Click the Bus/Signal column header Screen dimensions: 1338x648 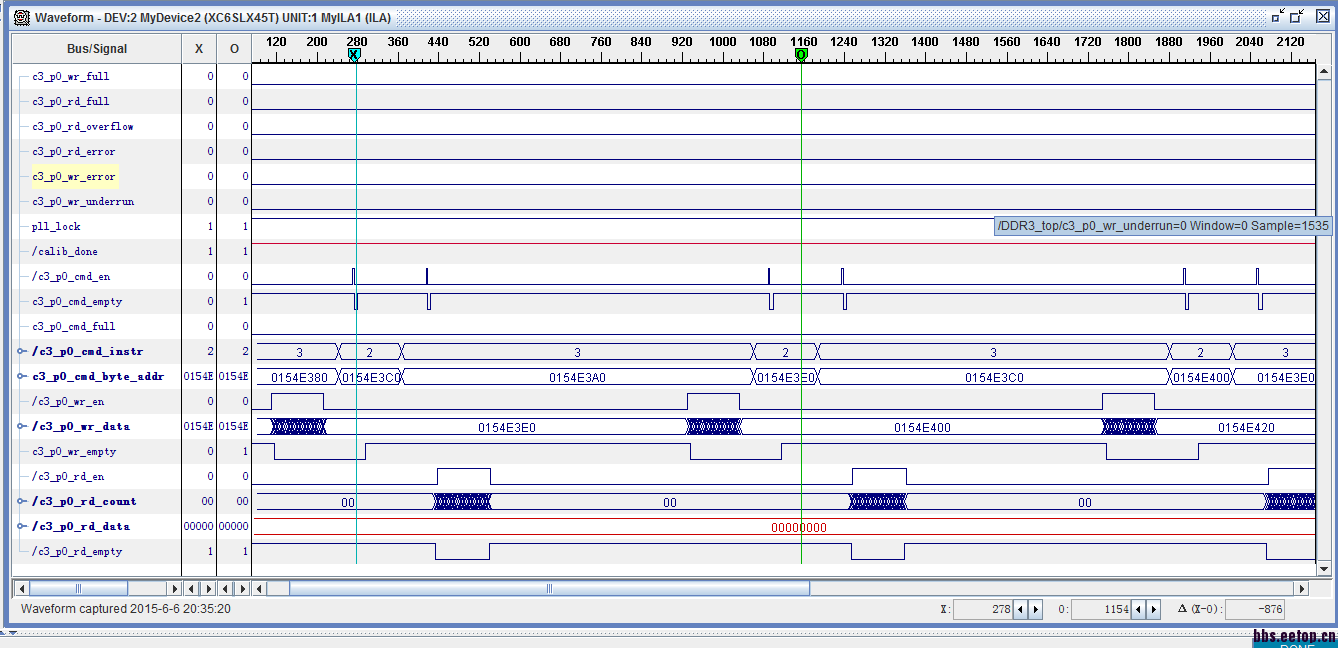96,48
